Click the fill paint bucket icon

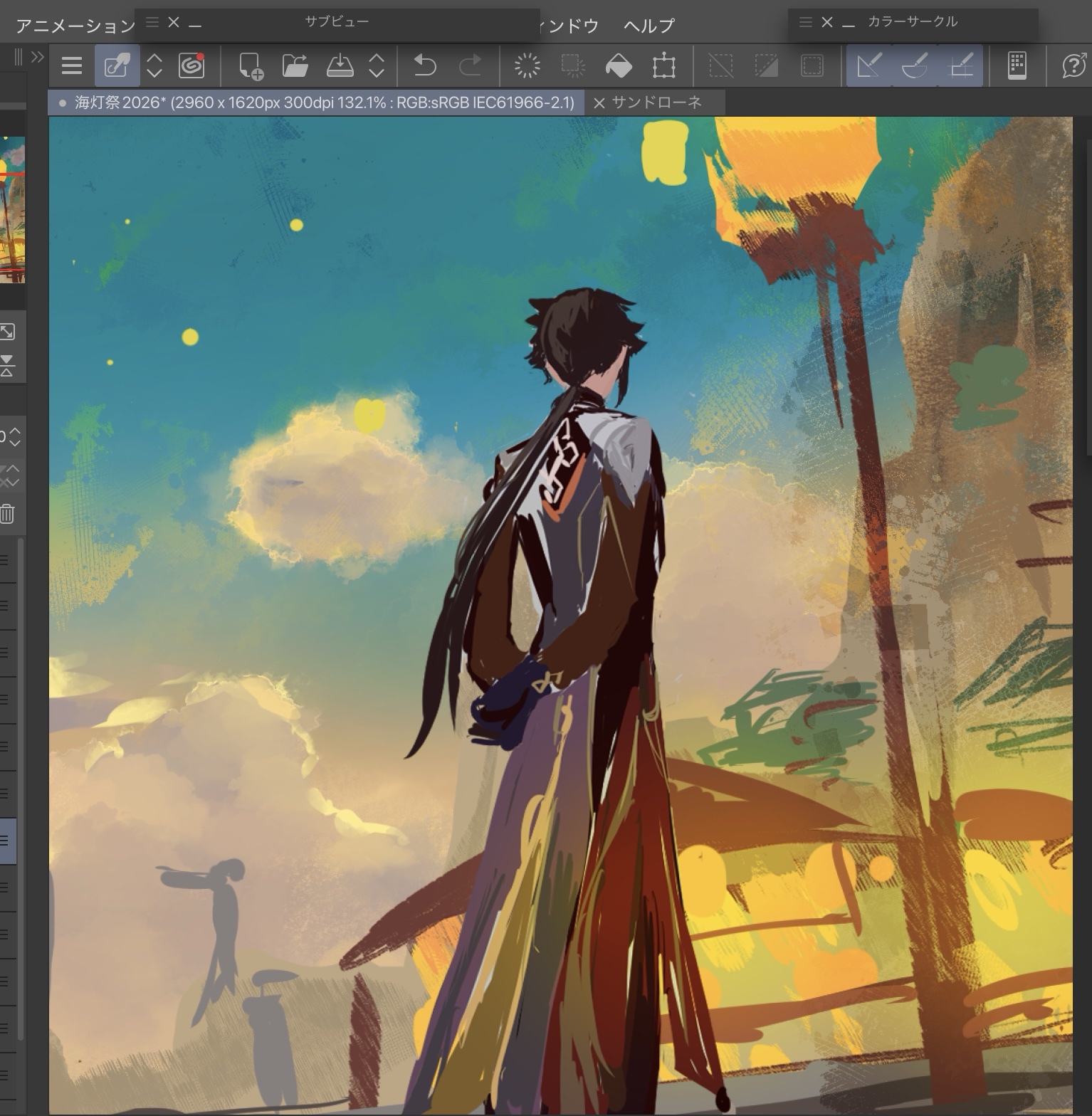click(x=619, y=66)
